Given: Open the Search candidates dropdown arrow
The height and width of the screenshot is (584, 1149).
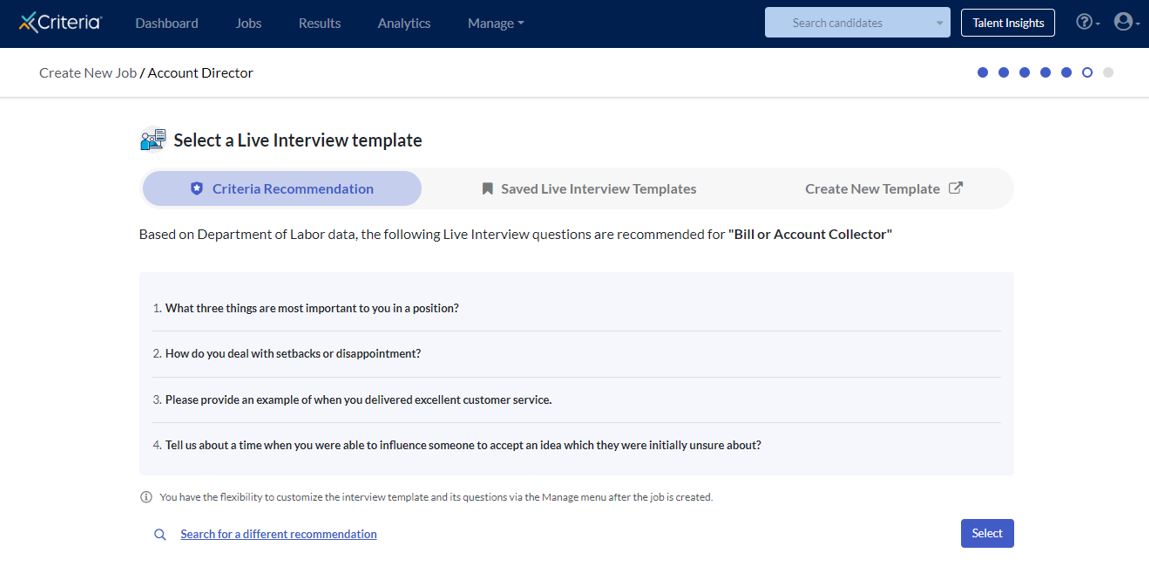Looking at the screenshot, I should click(x=938, y=21).
